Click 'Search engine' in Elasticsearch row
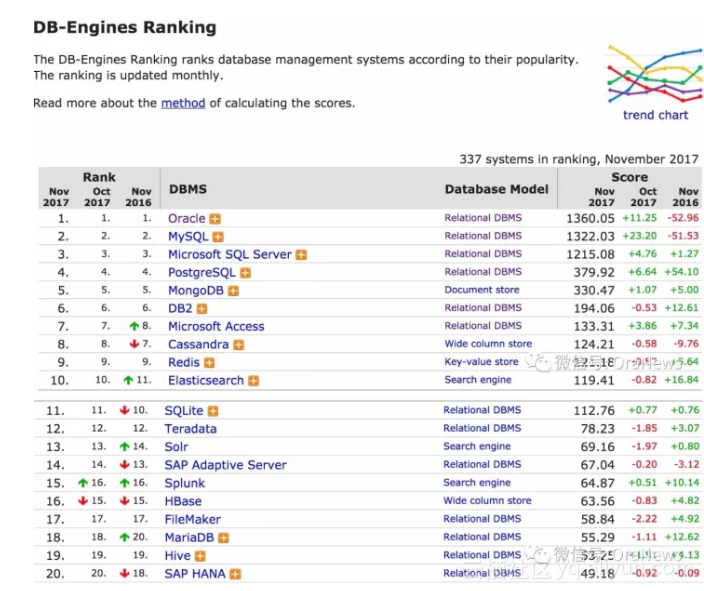 click(478, 380)
